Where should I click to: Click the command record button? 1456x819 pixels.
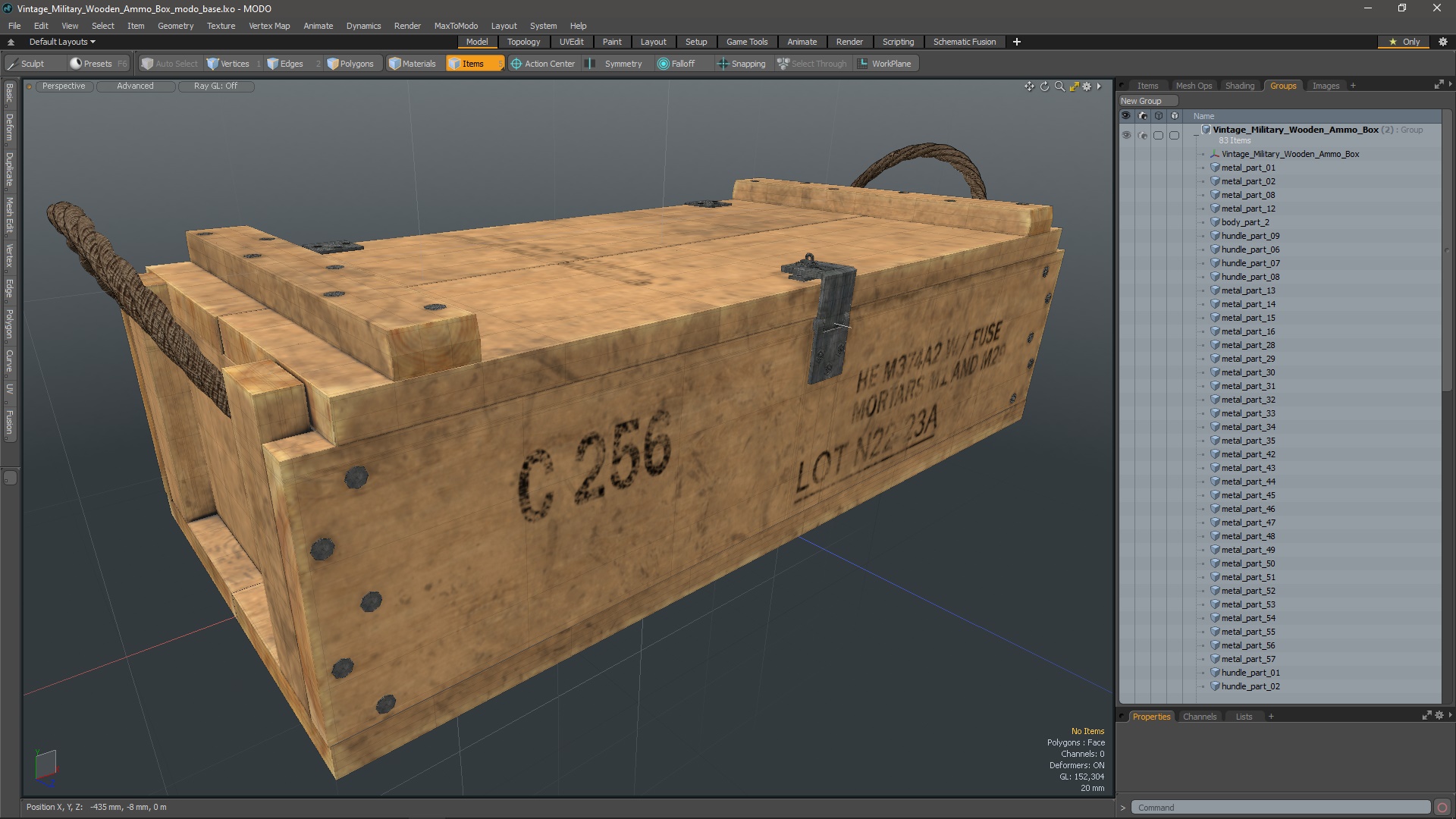click(1442, 808)
